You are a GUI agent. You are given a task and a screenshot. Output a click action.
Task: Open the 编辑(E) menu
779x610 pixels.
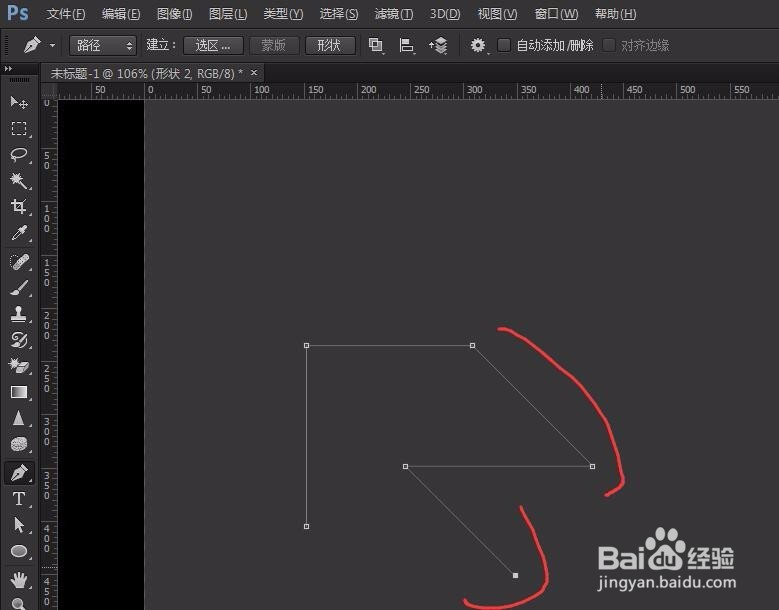[x=121, y=14]
